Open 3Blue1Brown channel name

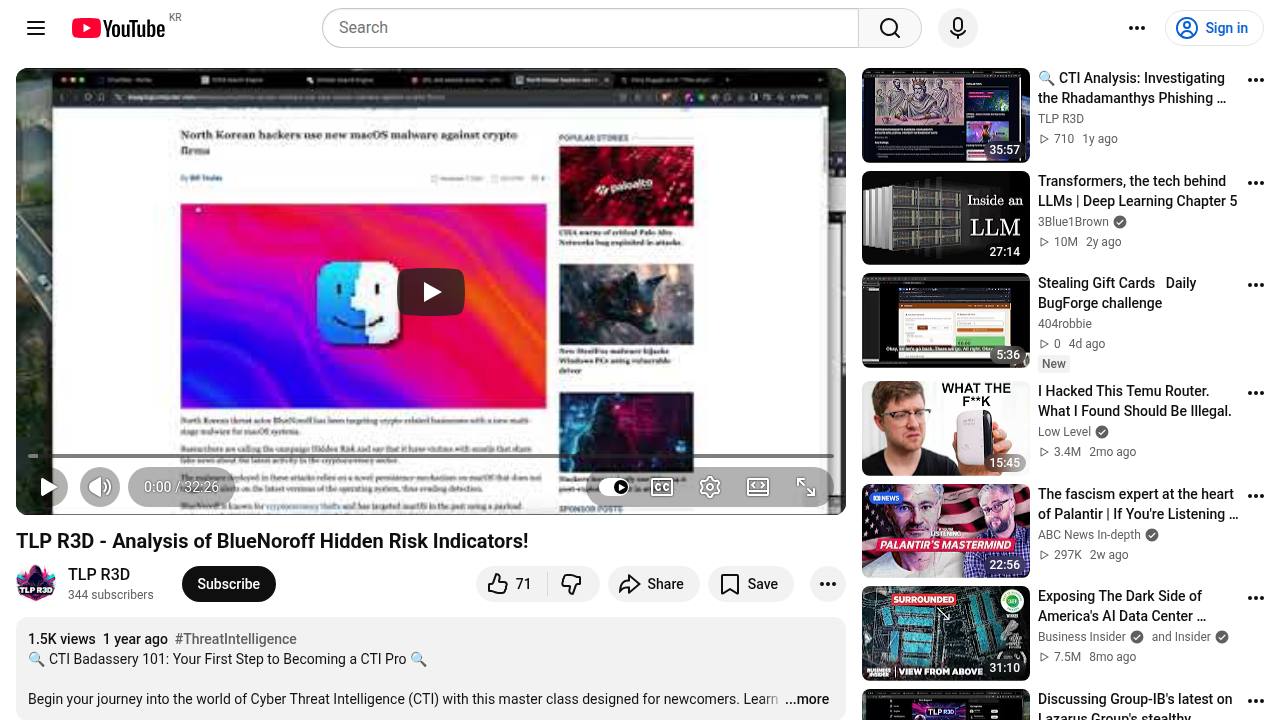click(x=1073, y=222)
